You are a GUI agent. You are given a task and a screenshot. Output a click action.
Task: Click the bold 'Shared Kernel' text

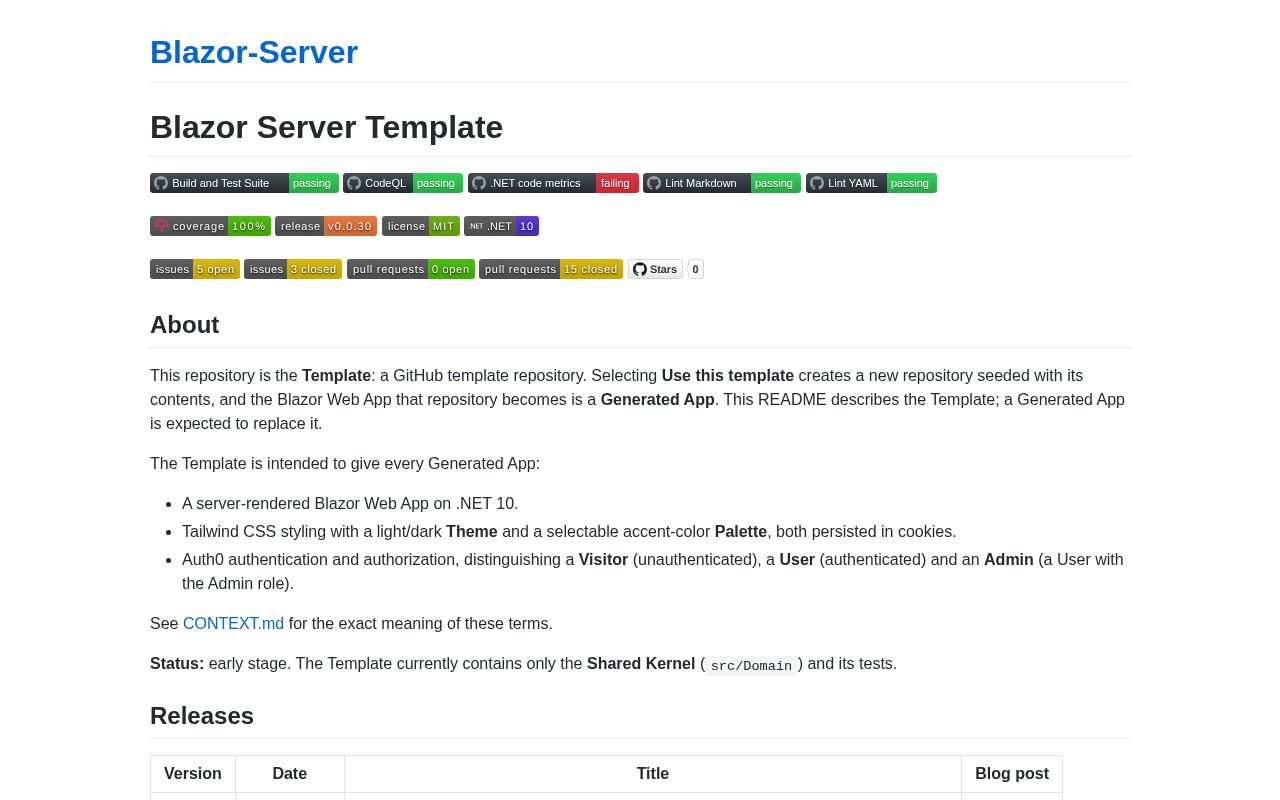click(641, 664)
